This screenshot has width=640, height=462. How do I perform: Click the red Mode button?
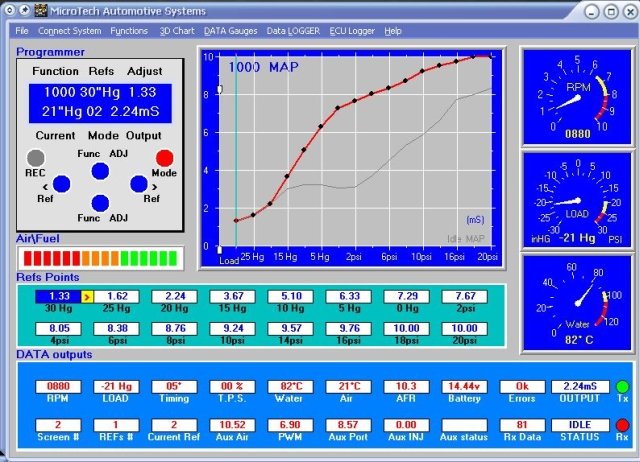pyautogui.click(x=164, y=158)
